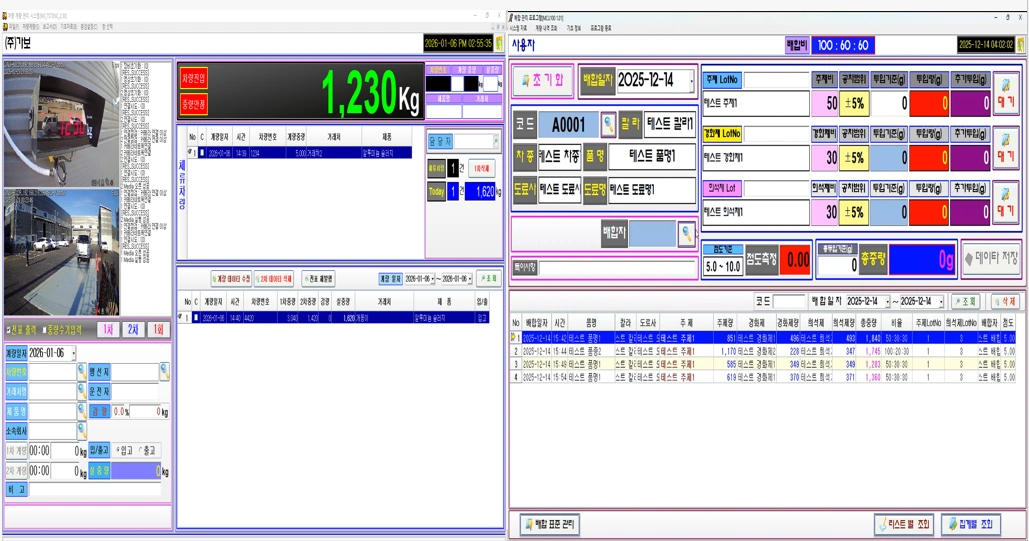The width and height of the screenshot is (1029, 541).
Task: Select row with vehicle number 1234
Action: tap(300, 152)
